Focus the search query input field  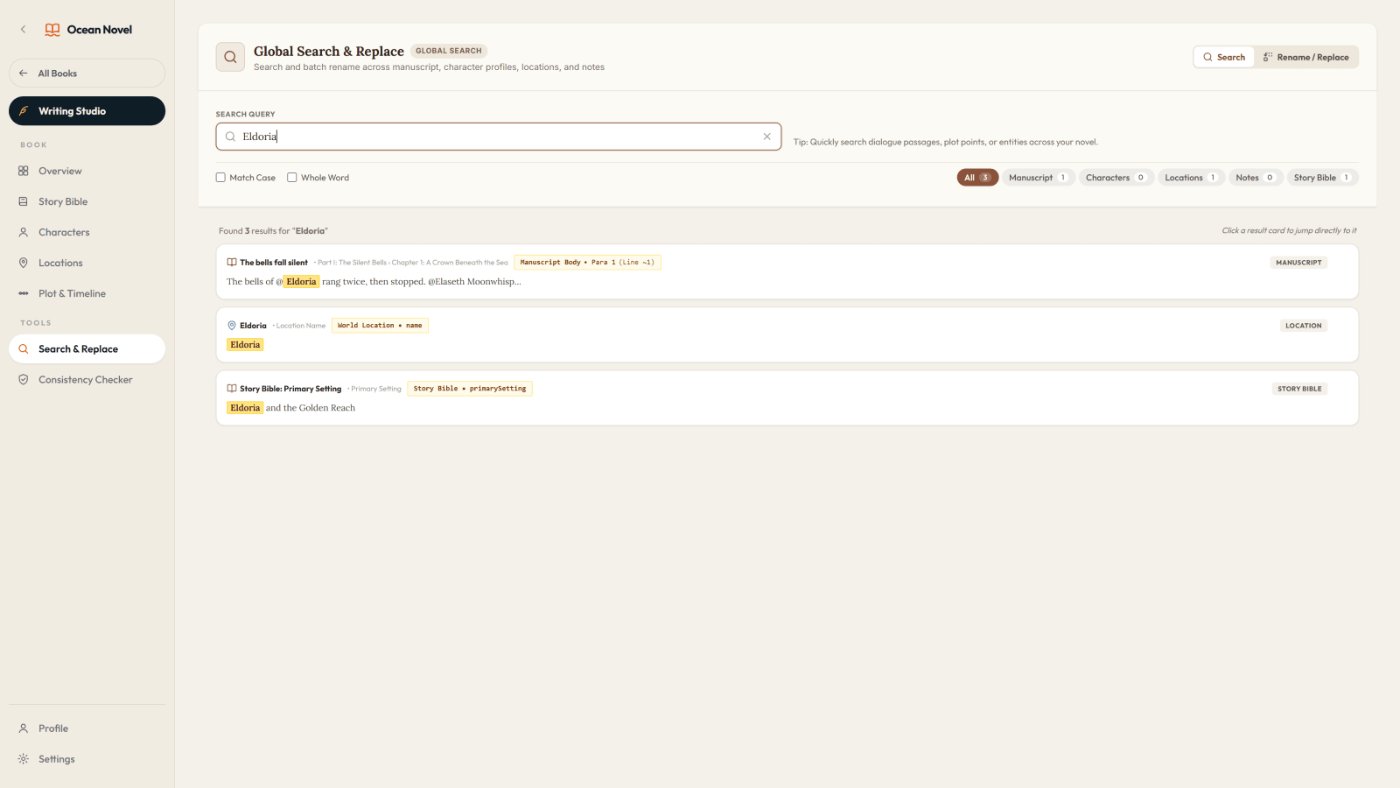(498, 137)
